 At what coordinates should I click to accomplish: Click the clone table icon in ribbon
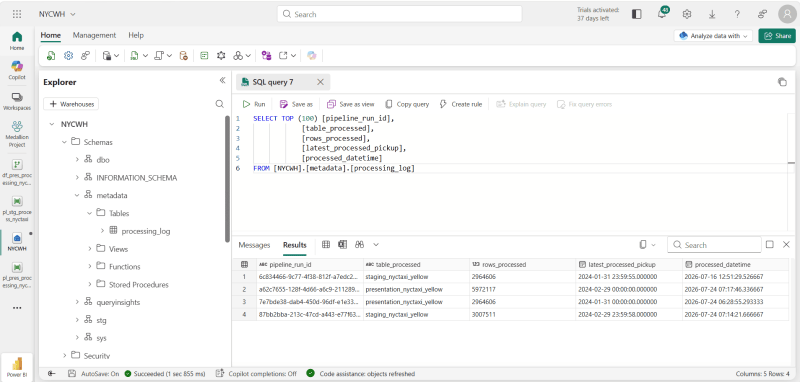184,56
